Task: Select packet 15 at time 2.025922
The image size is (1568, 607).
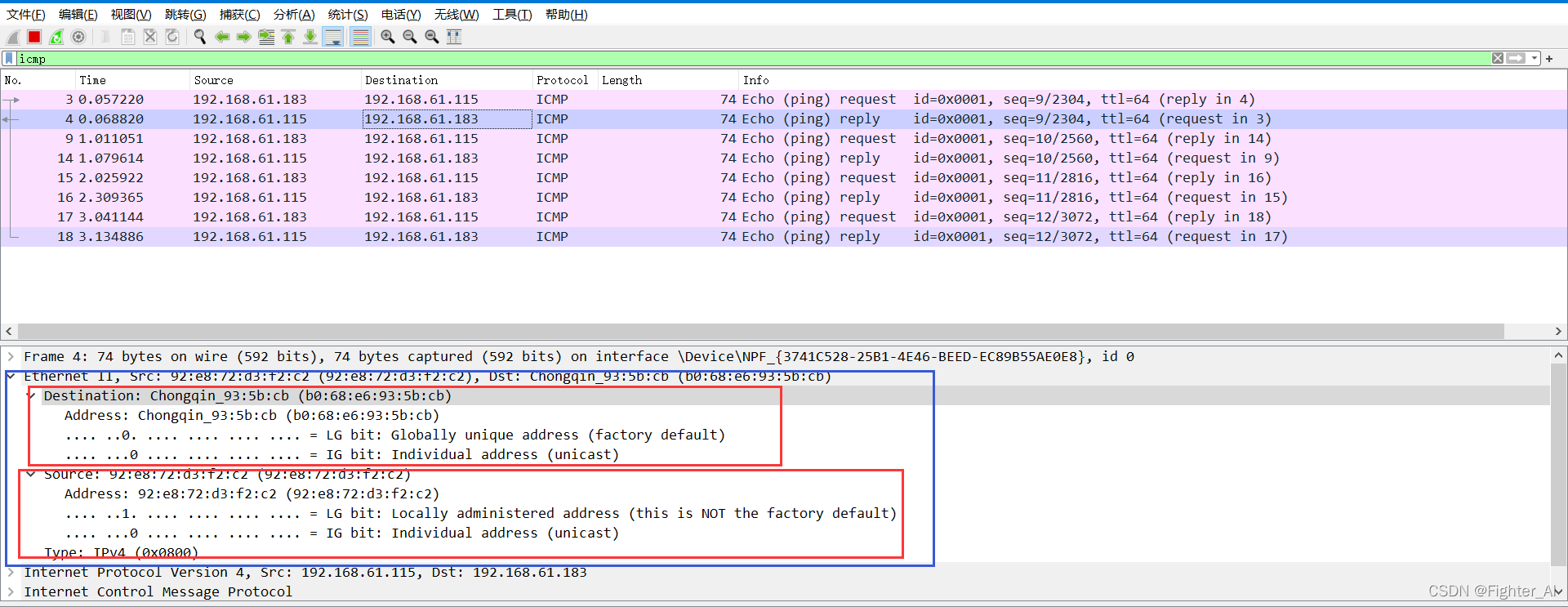Action: coord(783,178)
